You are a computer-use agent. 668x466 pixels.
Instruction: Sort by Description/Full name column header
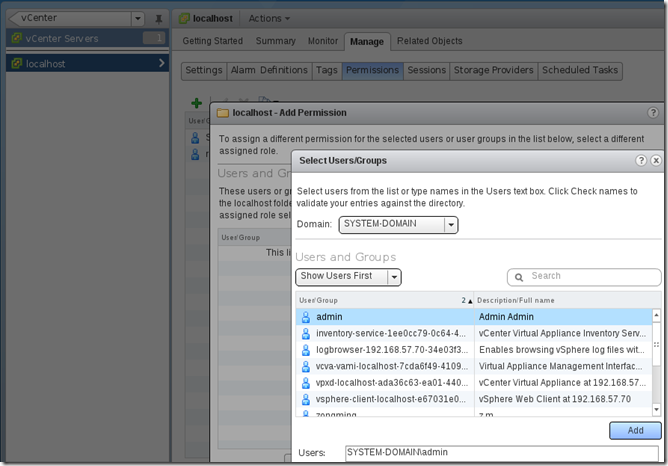tap(567, 300)
